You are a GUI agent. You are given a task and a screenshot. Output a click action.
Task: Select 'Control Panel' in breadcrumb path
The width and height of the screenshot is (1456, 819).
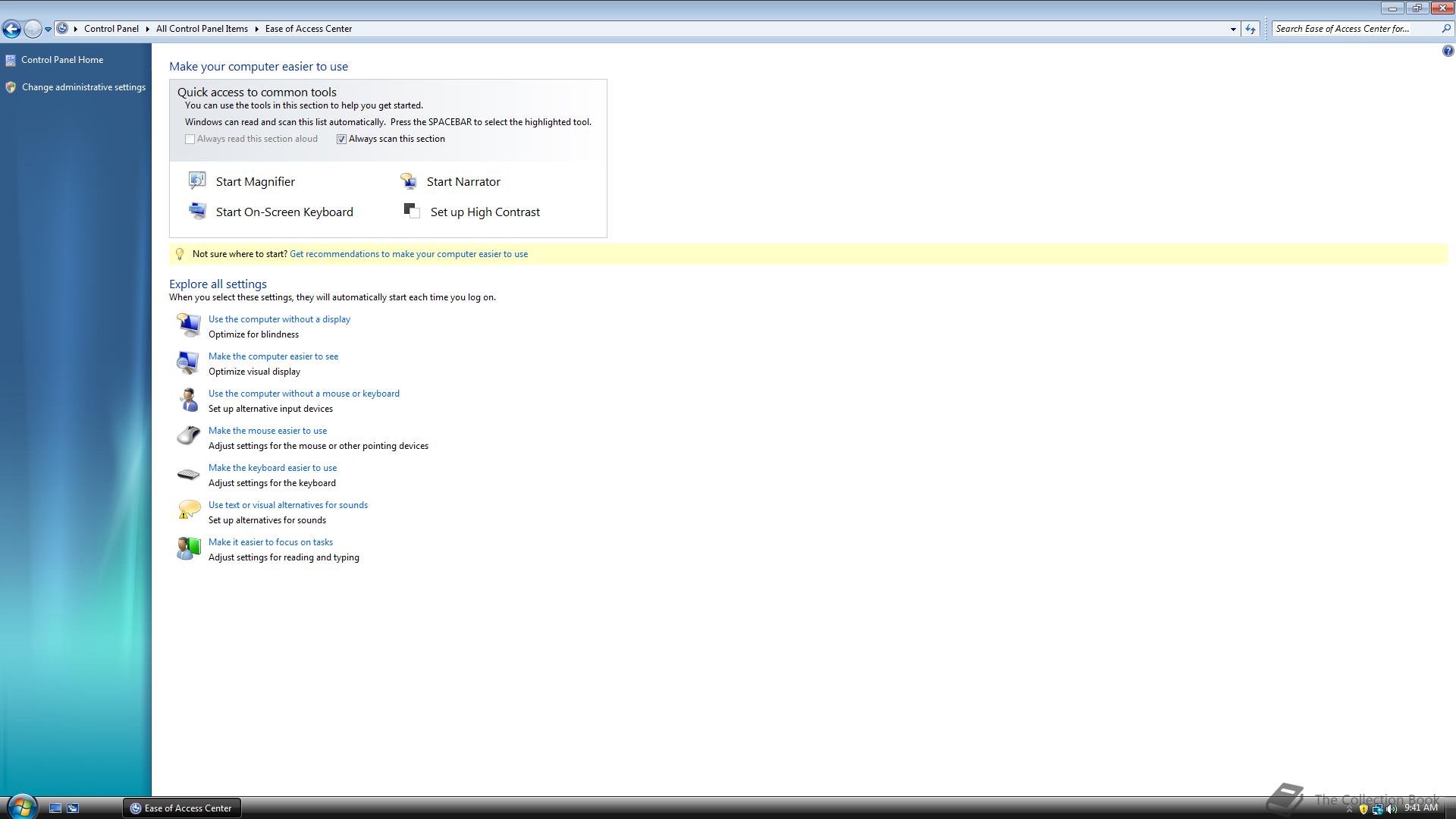pyautogui.click(x=111, y=29)
